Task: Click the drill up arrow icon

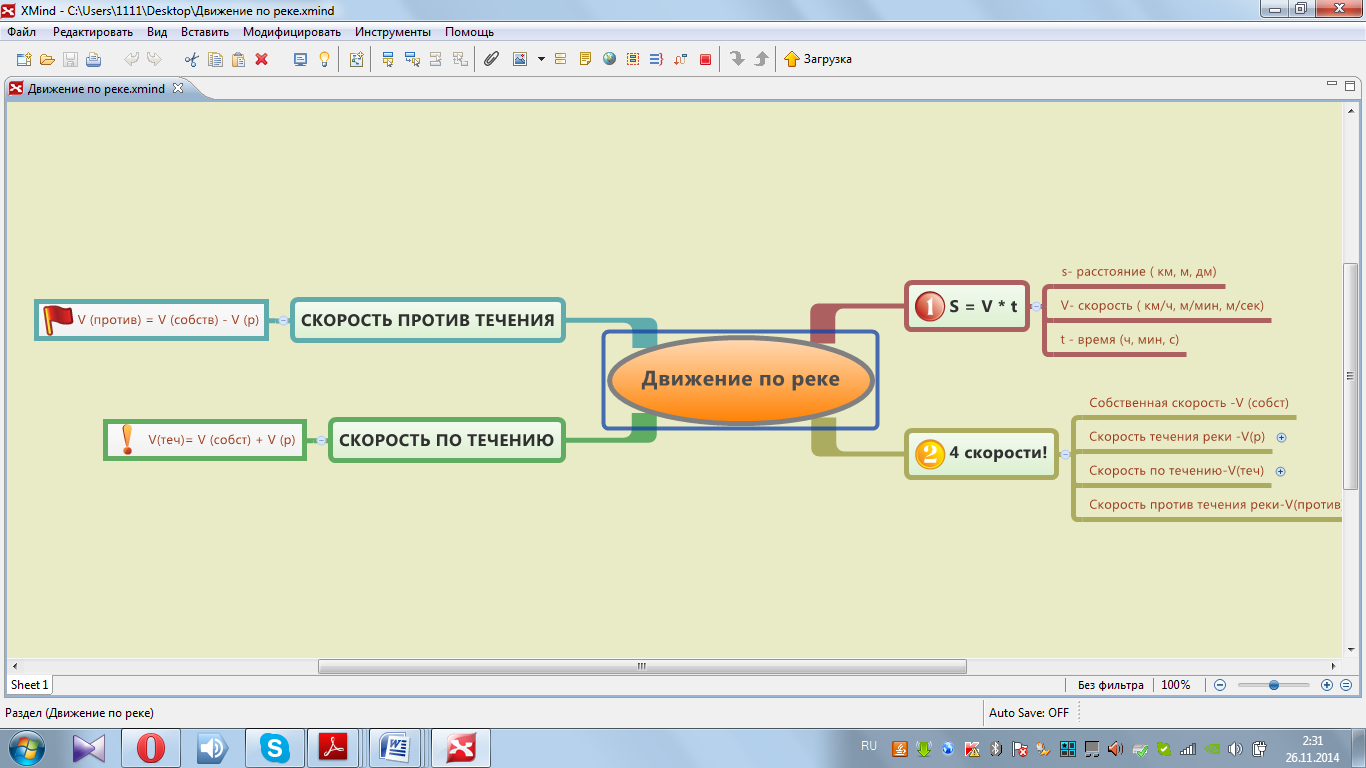Action: point(761,59)
